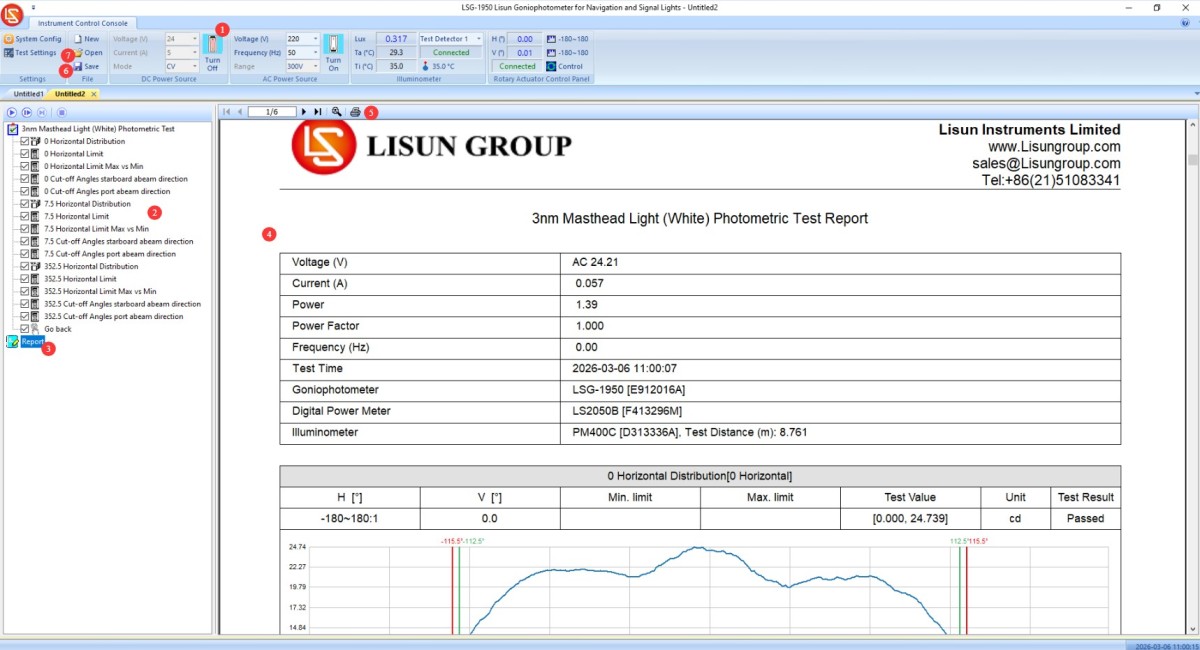Click the Go back step icon
Viewport: 1200px width, 650px height.
pos(36,328)
